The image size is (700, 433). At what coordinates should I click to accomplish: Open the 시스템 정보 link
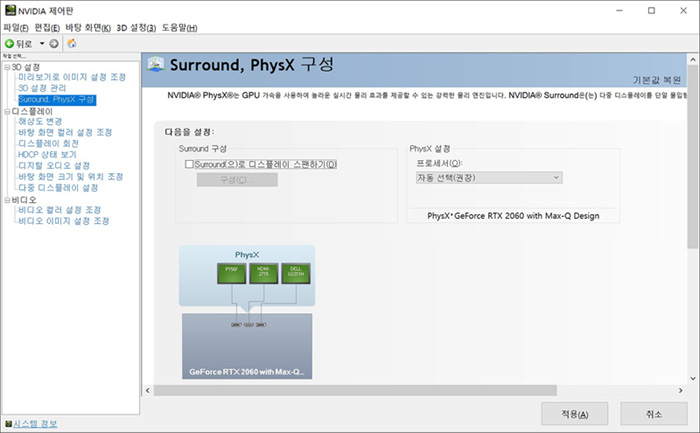click(x=35, y=424)
